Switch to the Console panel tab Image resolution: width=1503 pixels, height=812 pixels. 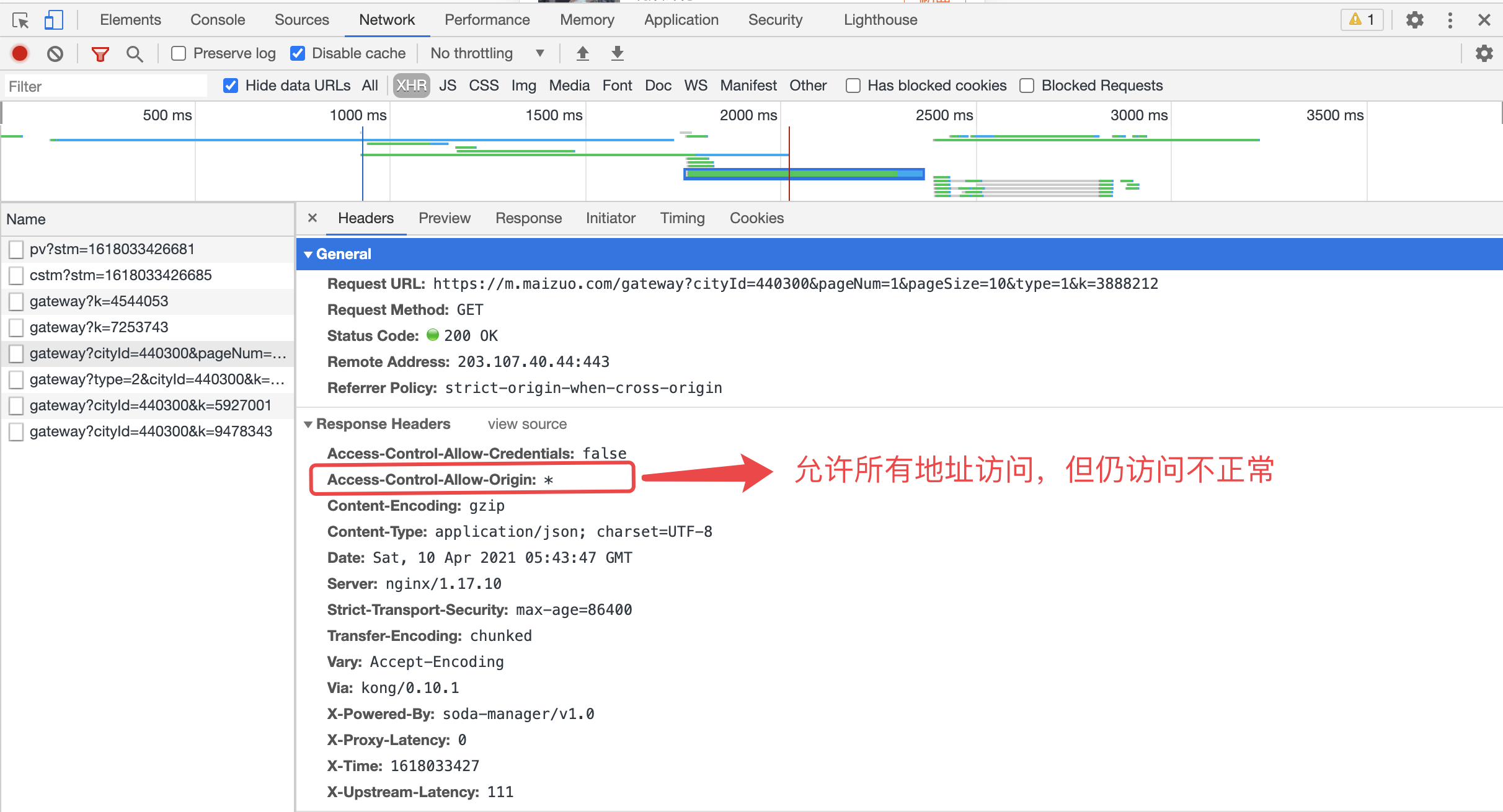coord(218,20)
